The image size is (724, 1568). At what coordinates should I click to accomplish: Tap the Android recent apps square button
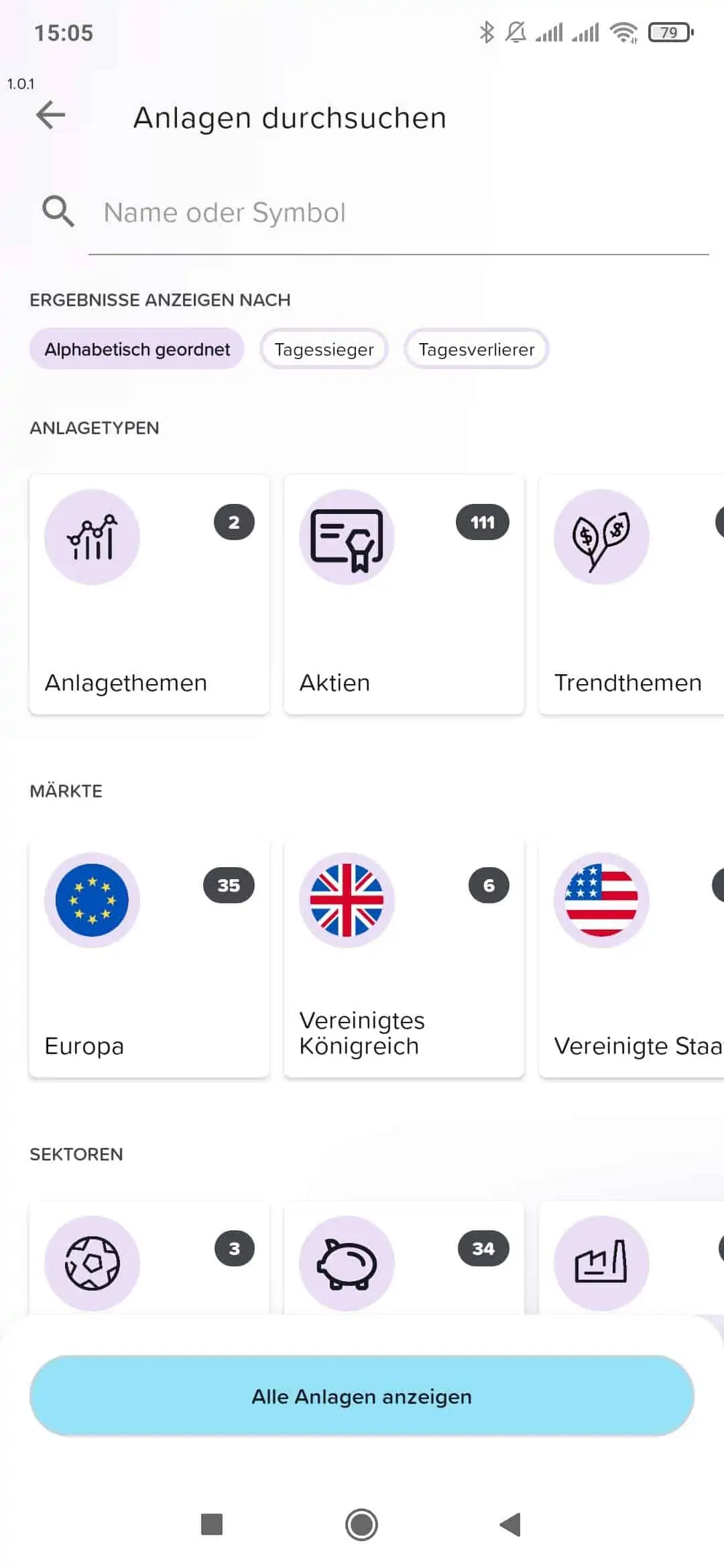point(212,1524)
